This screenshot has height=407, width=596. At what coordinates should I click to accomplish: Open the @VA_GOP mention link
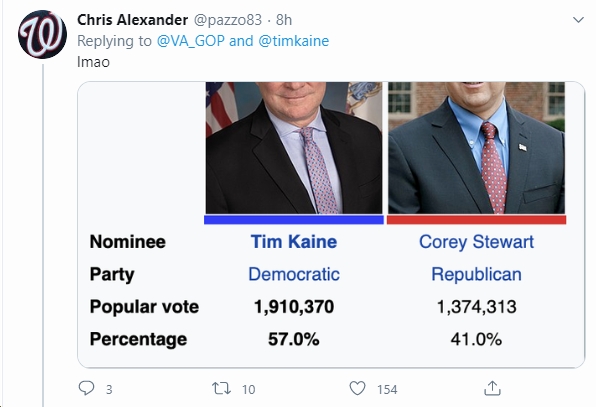(191, 41)
